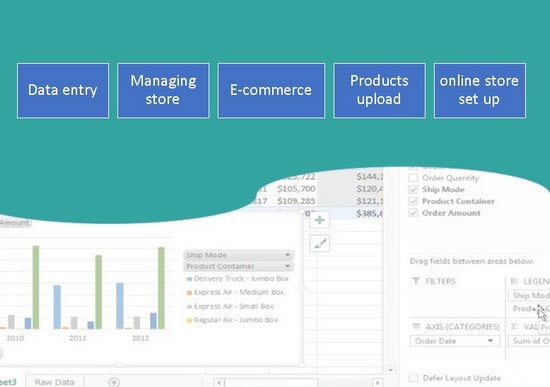
Task: Select the Ship Mode legend field item
Action: (529, 295)
